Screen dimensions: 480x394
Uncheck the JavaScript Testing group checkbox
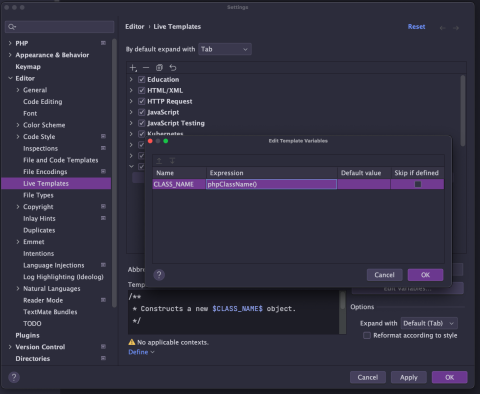point(142,123)
